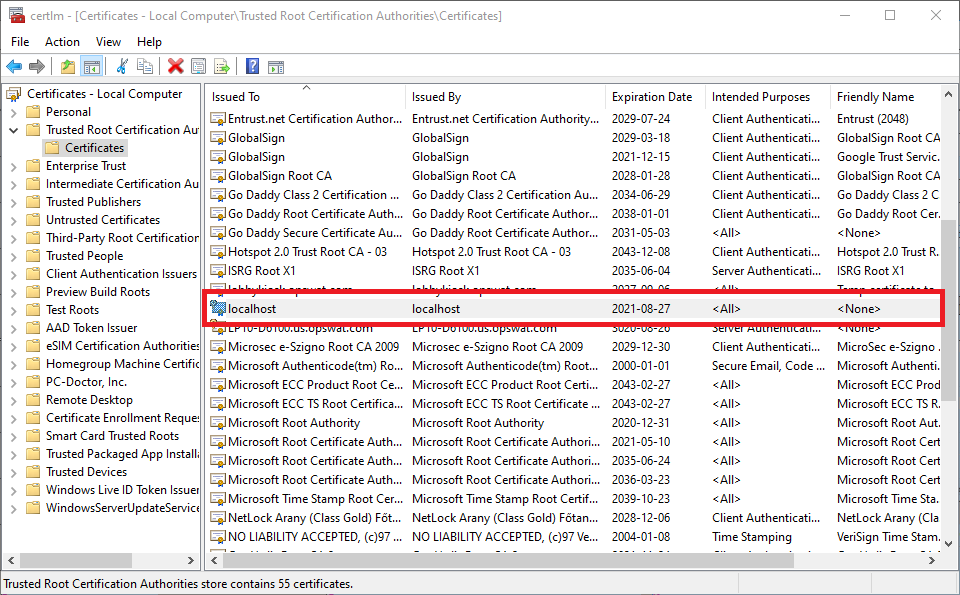This screenshot has height=595, width=960.
Task: Select Client Authentication Issuers tree item
Action: 121,274
